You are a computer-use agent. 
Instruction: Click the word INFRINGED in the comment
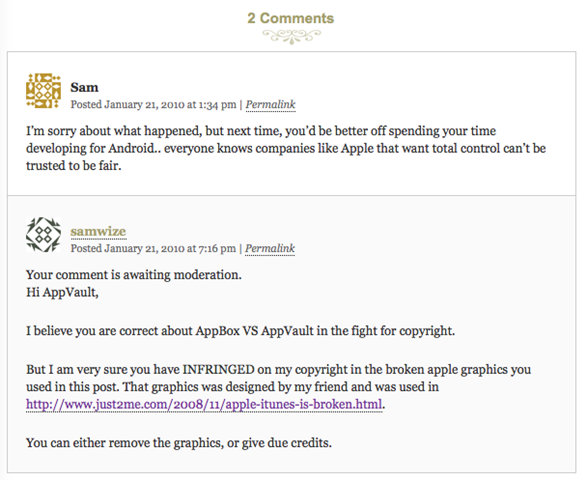click(219, 370)
